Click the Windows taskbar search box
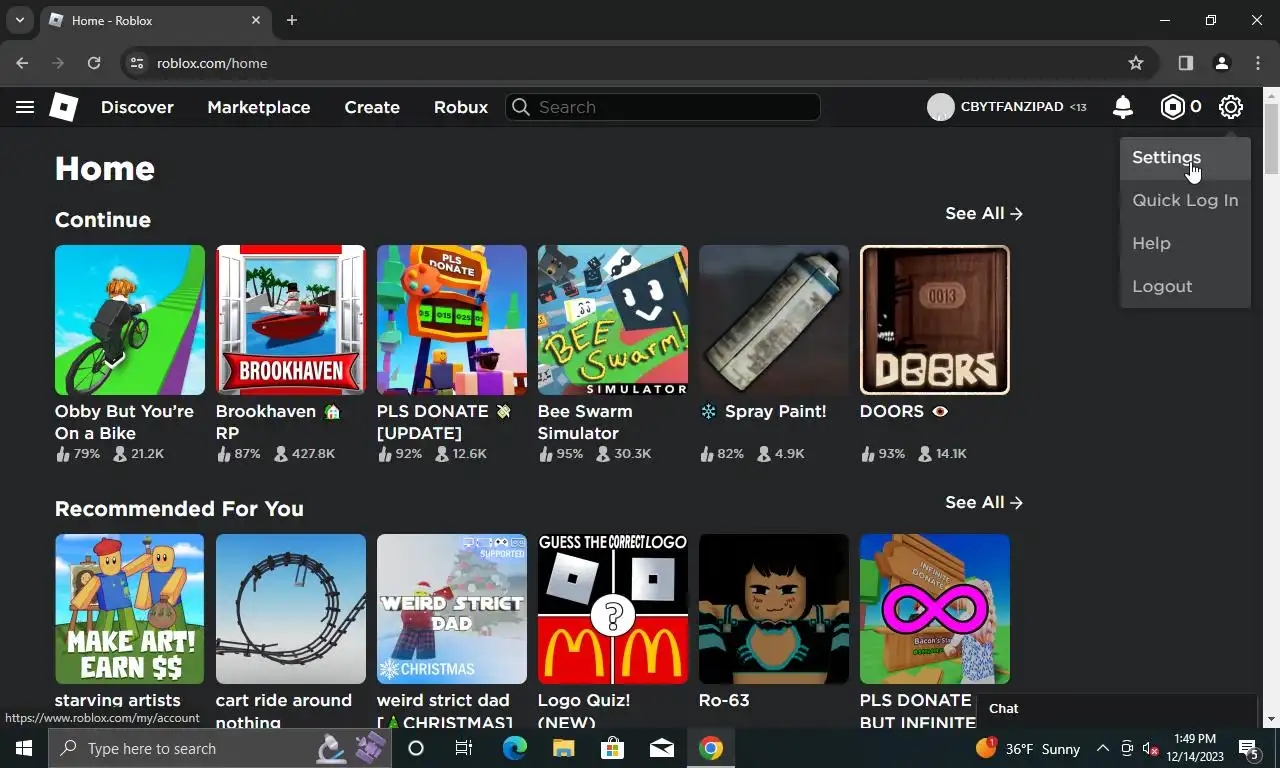The height and width of the screenshot is (768, 1280). click(x=219, y=748)
